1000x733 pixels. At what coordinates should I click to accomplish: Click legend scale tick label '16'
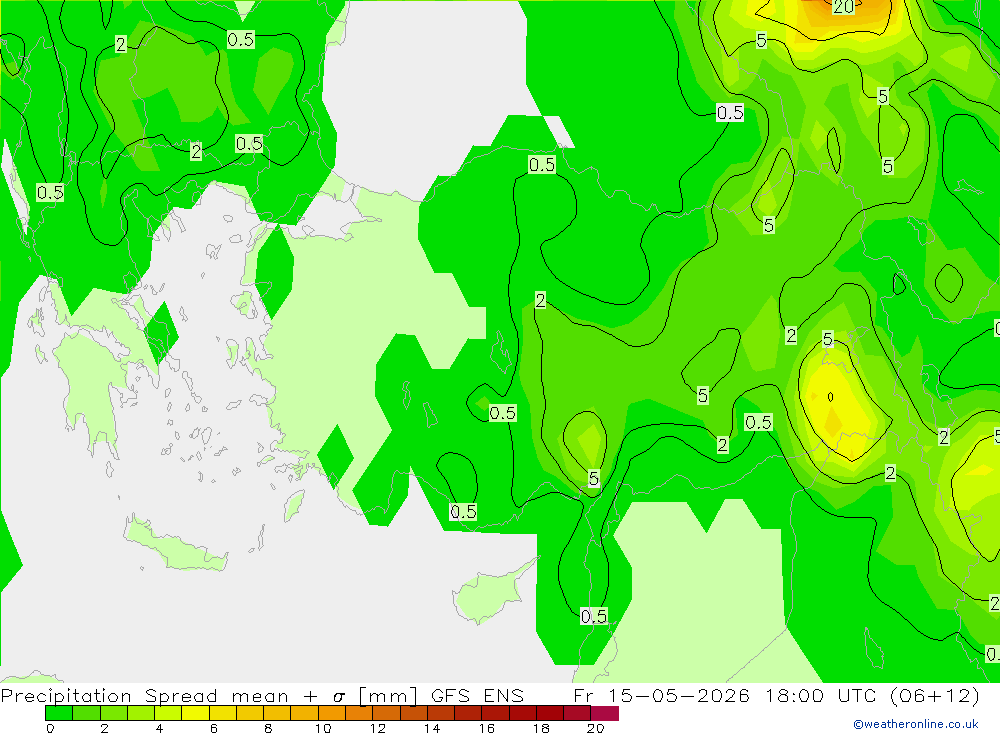[x=487, y=728]
